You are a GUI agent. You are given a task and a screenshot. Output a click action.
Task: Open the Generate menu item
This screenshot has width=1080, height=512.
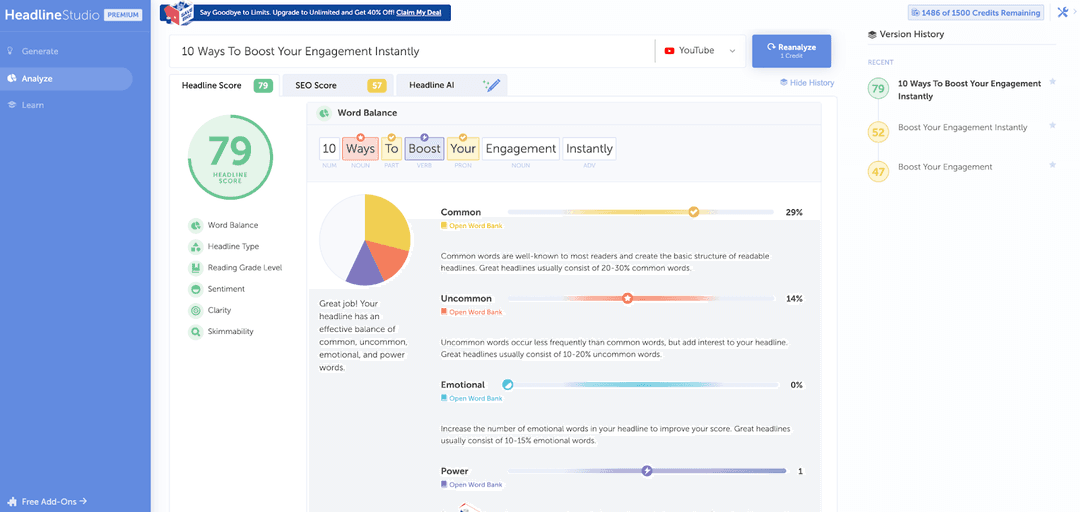tap(40, 51)
